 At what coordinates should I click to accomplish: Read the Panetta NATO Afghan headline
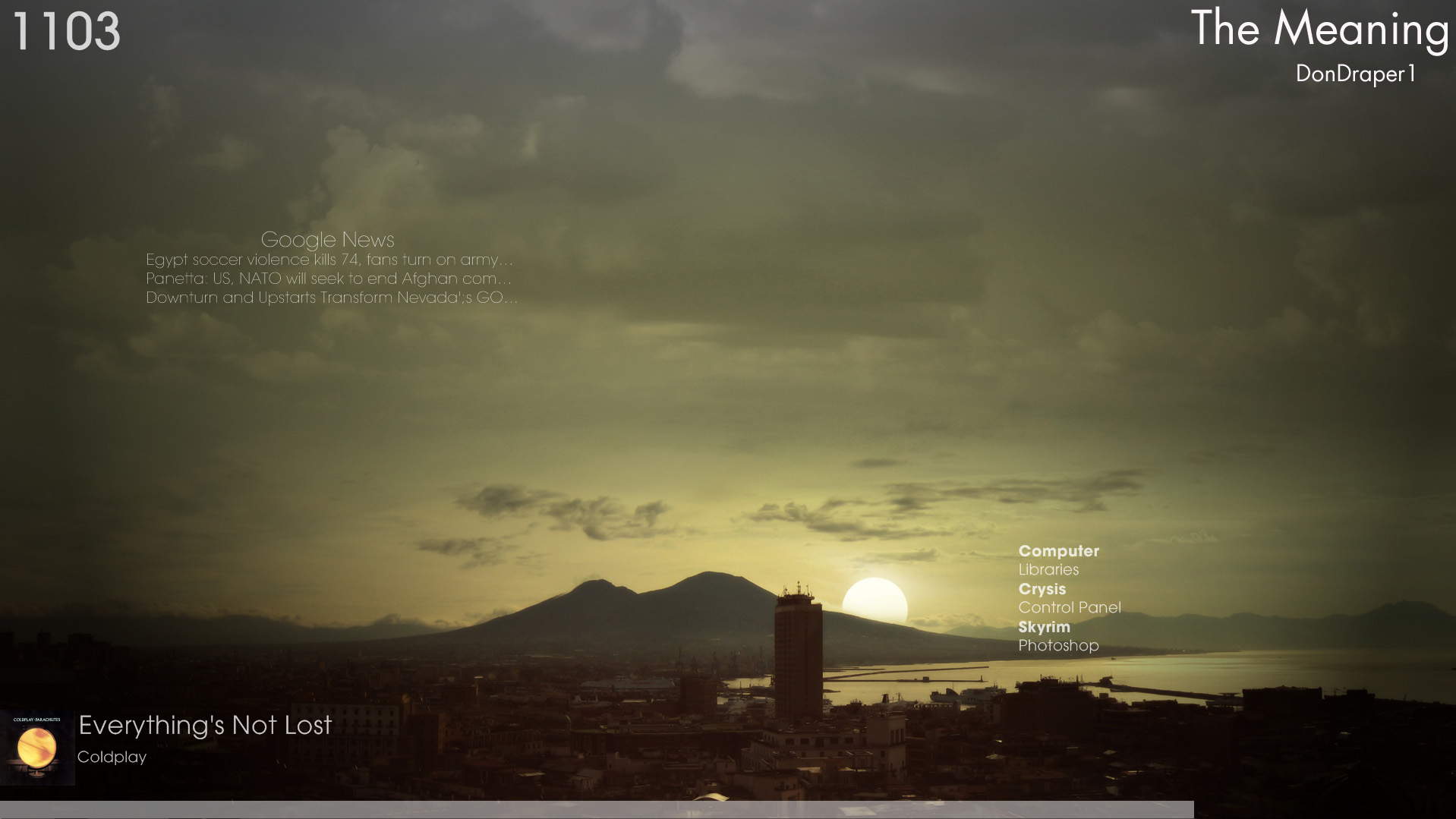click(x=329, y=279)
